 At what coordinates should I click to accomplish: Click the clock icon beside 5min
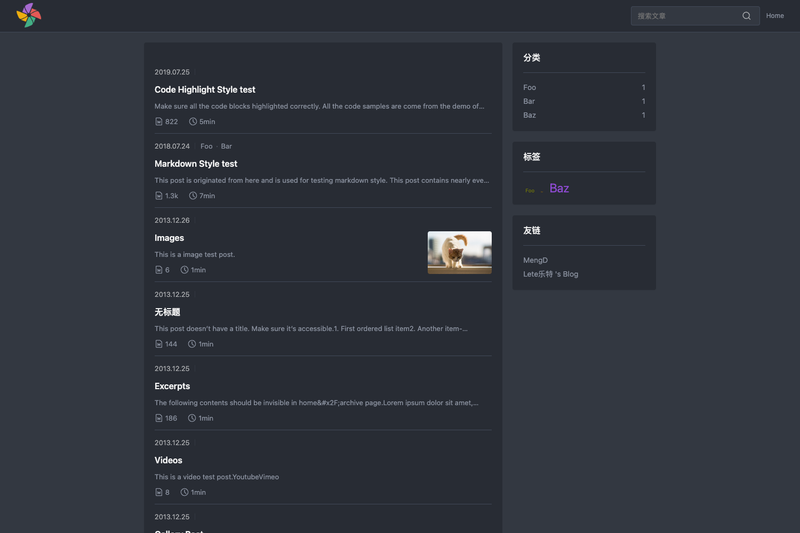pos(193,121)
